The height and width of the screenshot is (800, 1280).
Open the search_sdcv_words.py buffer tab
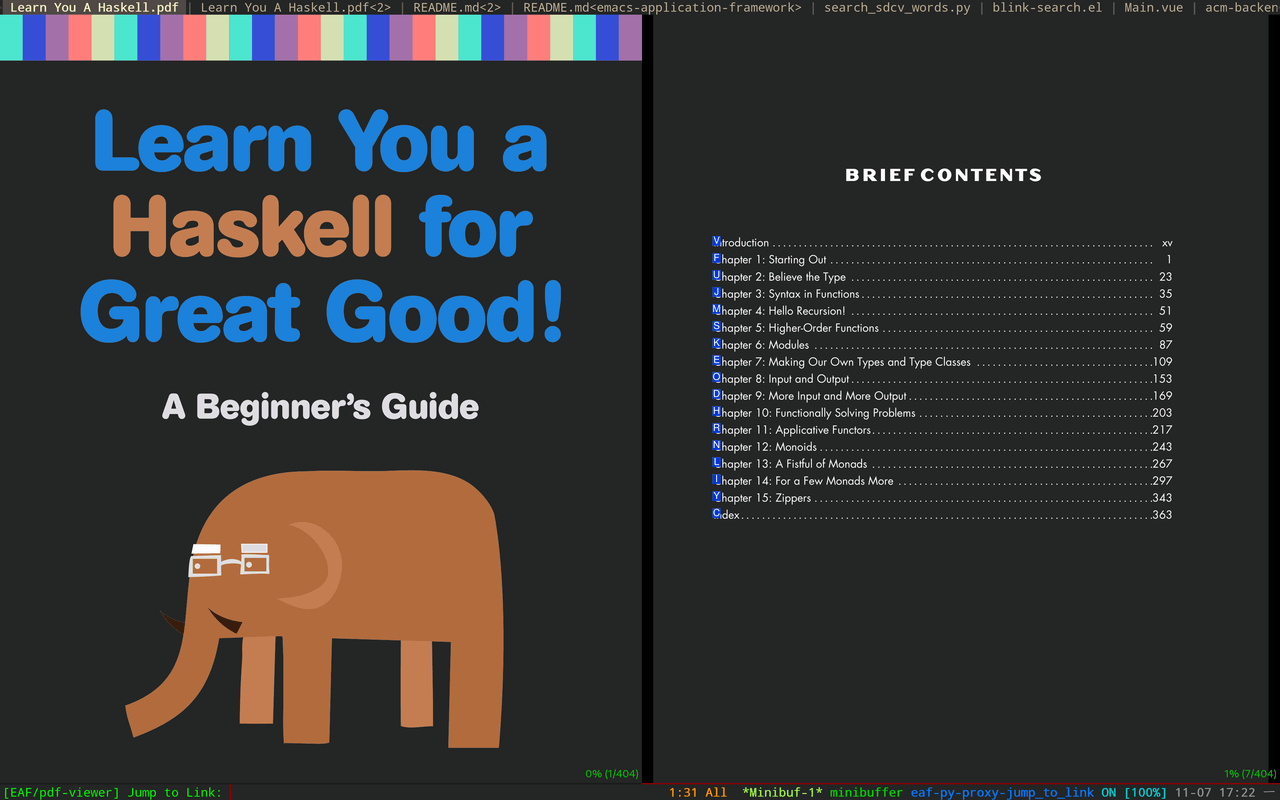click(x=897, y=7)
